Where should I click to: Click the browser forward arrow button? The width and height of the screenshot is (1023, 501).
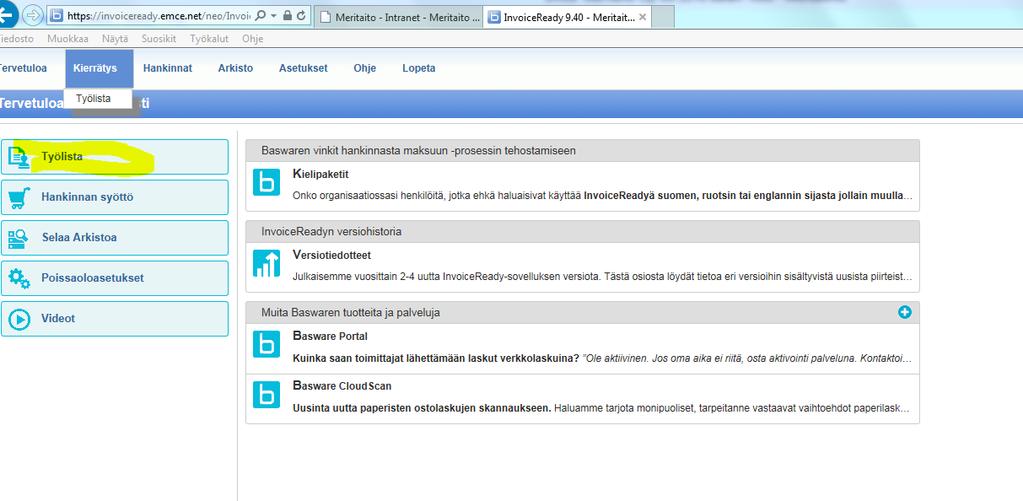(33, 15)
